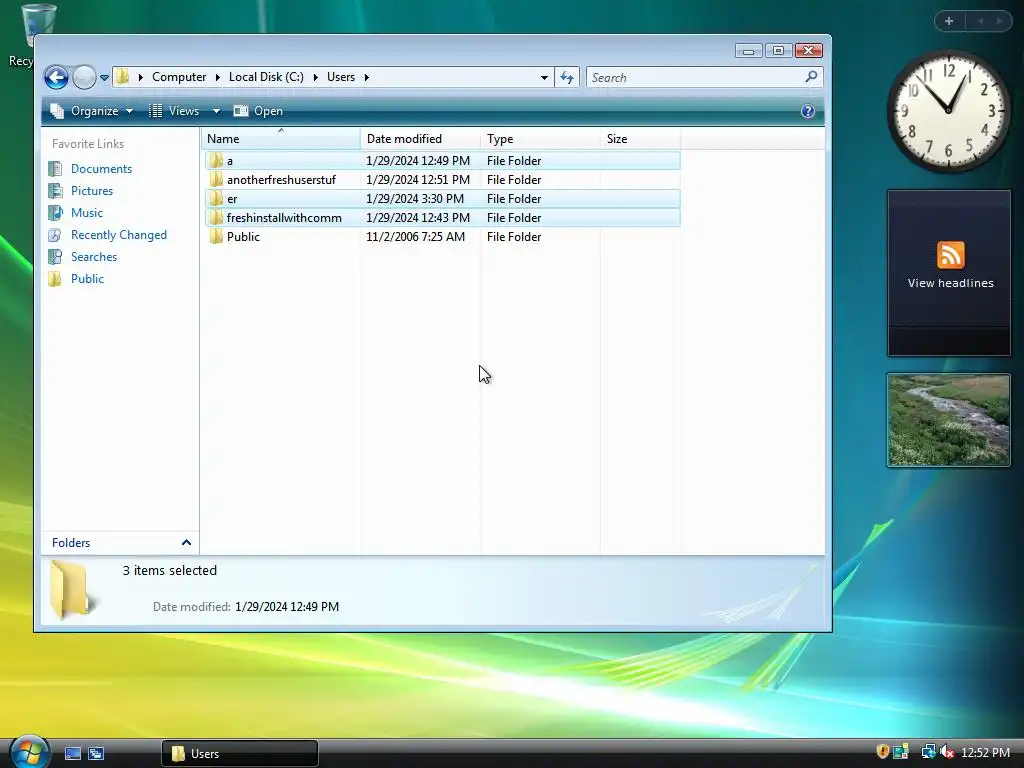Click the RSS View headlines gadget
Viewport: 1024px width, 768px height.
(x=949, y=272)
